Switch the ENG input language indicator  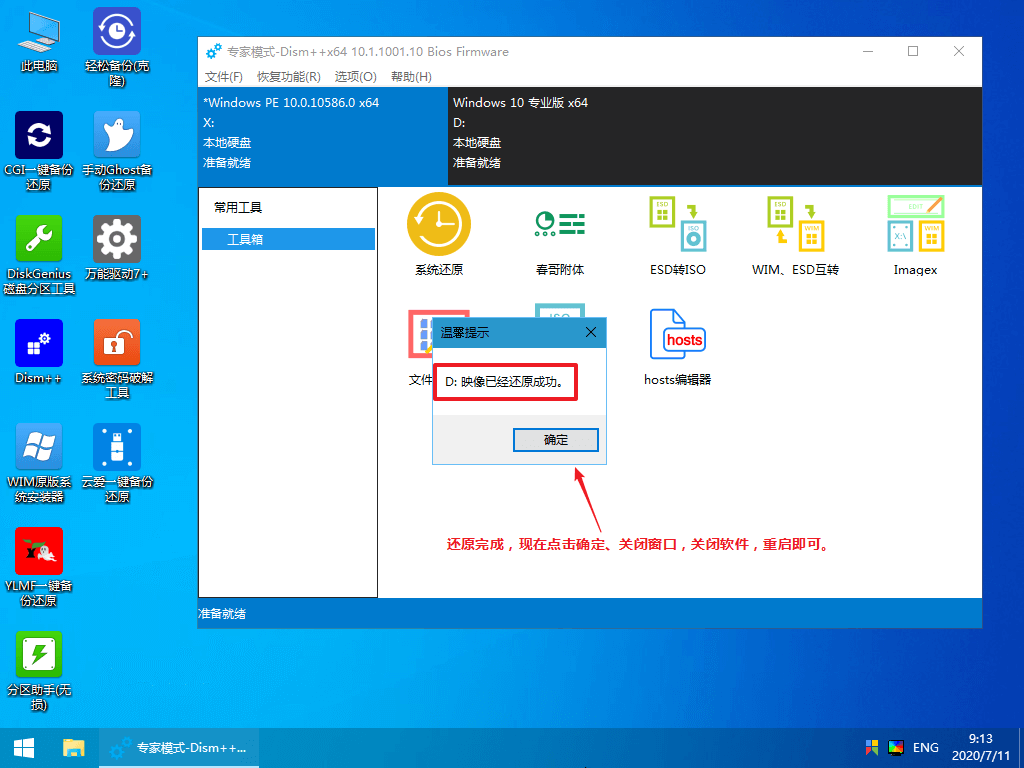(x=925, y=747)
